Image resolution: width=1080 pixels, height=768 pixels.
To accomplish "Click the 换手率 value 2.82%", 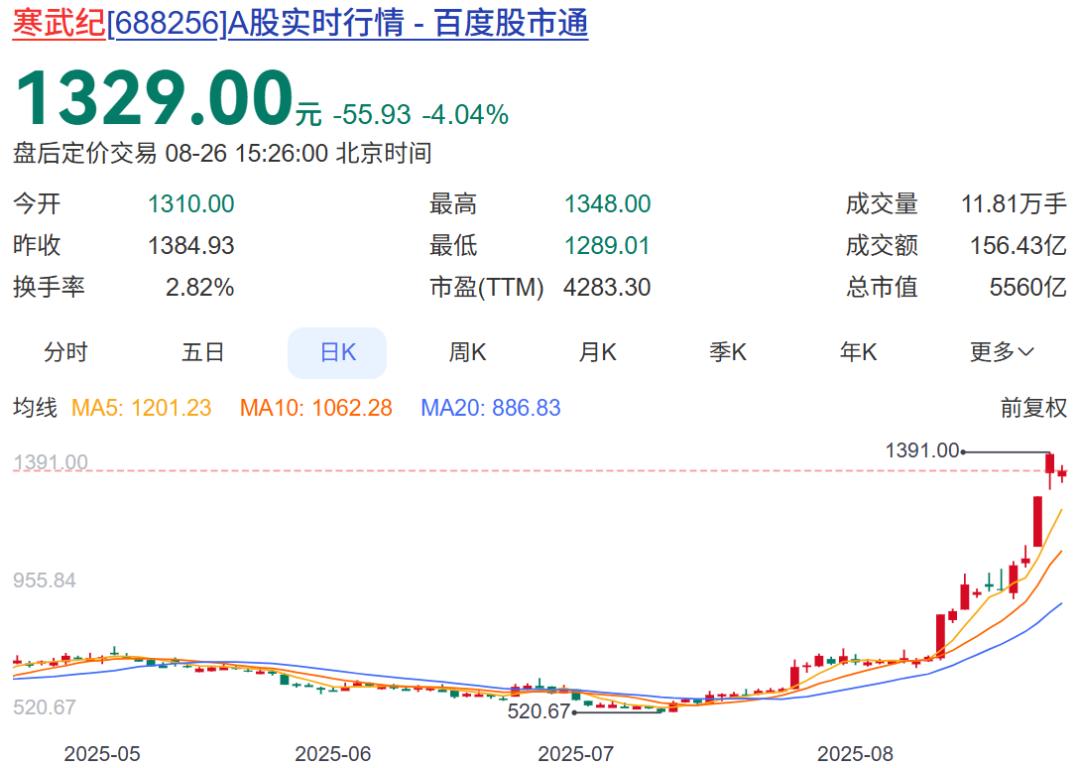I will coord(200,287).
